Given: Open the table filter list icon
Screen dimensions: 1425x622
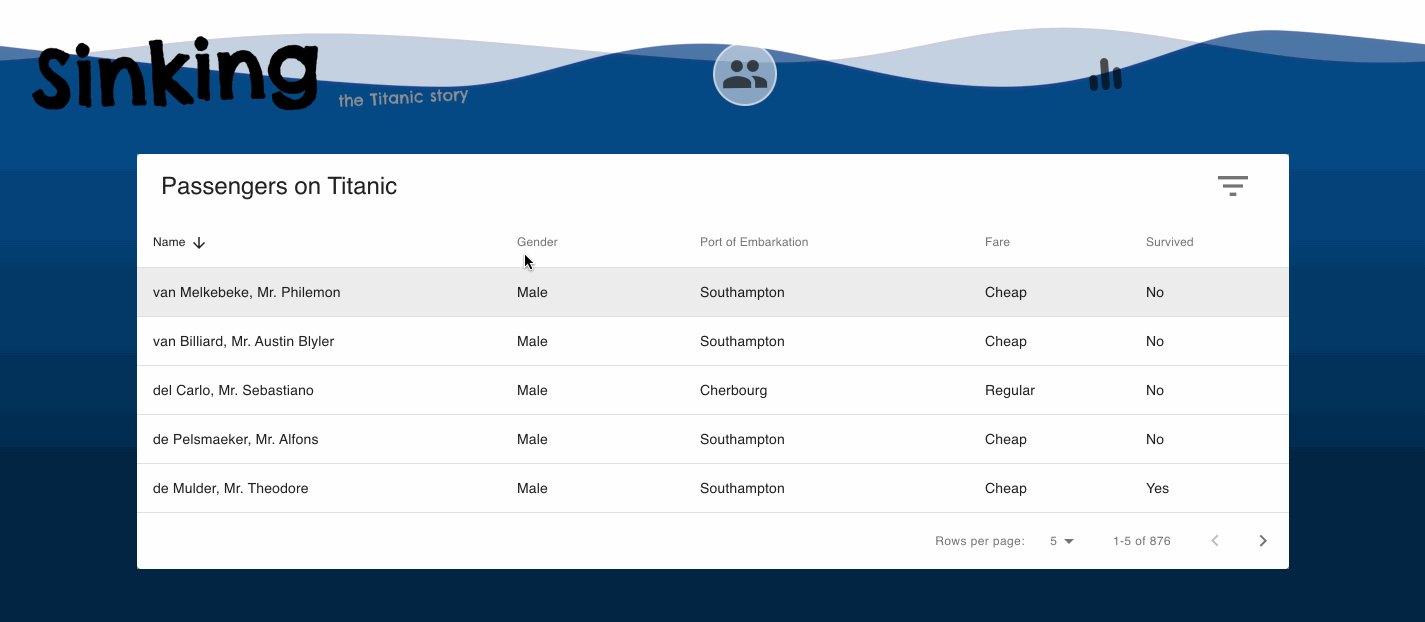Looking at the screenshot, I should click(x=1233, y=186).
